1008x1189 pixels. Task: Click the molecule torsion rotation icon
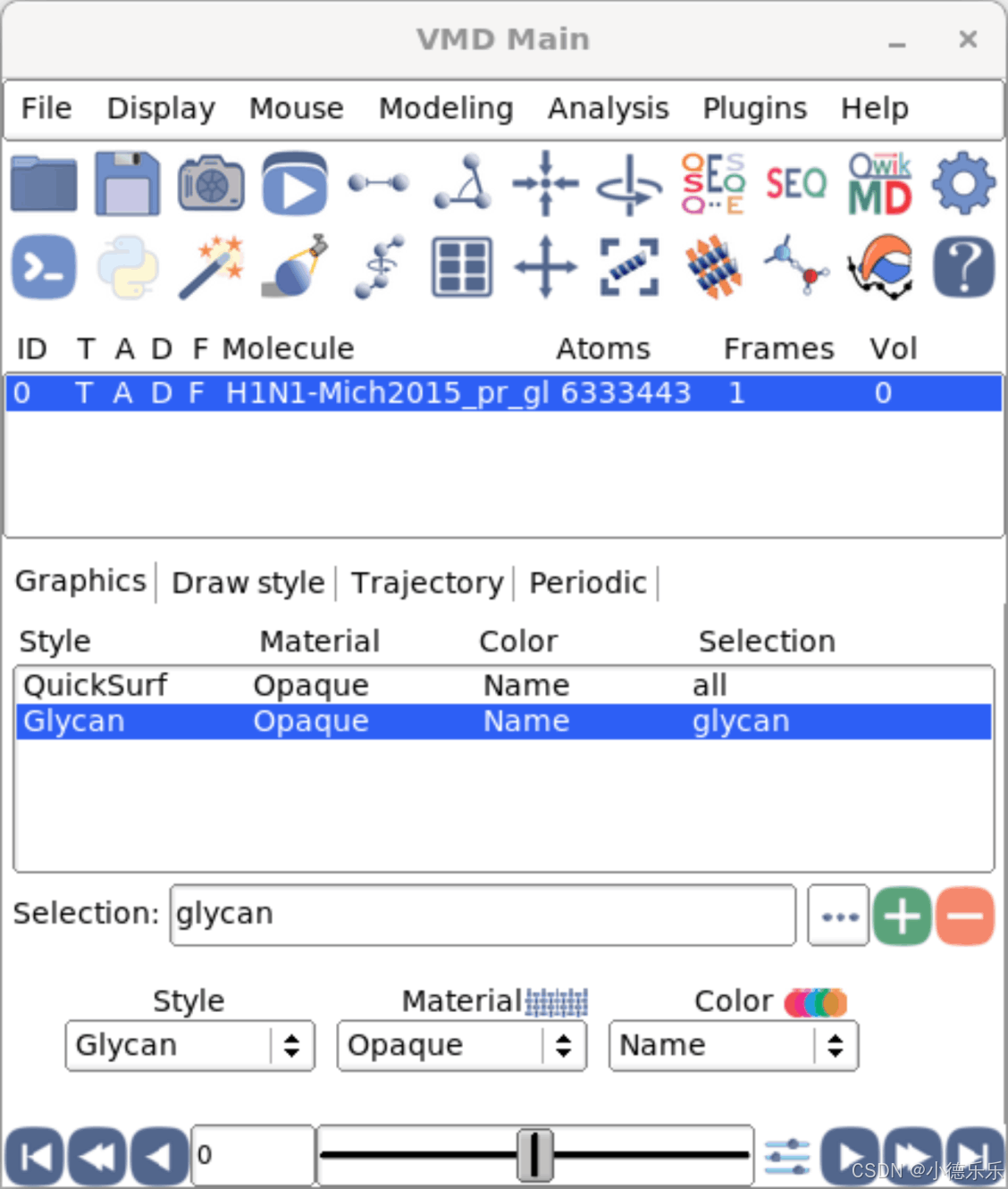[379, 267]
